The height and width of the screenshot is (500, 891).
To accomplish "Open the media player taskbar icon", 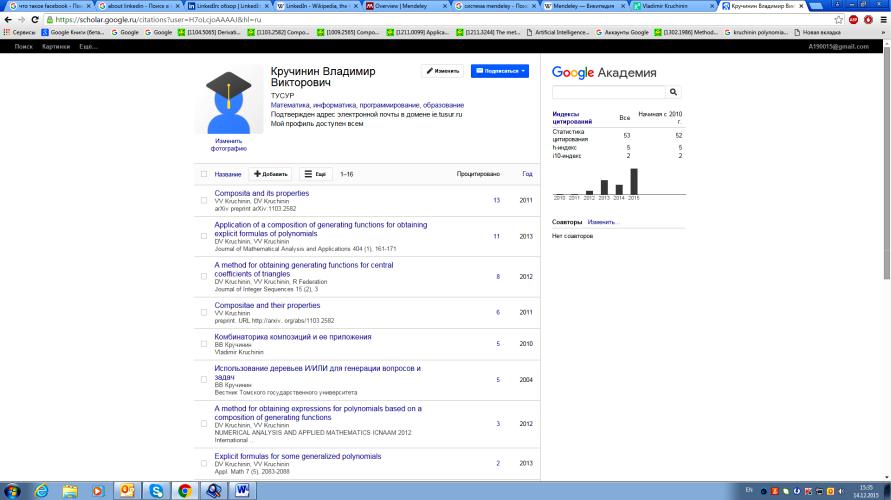I will (97, 490).
